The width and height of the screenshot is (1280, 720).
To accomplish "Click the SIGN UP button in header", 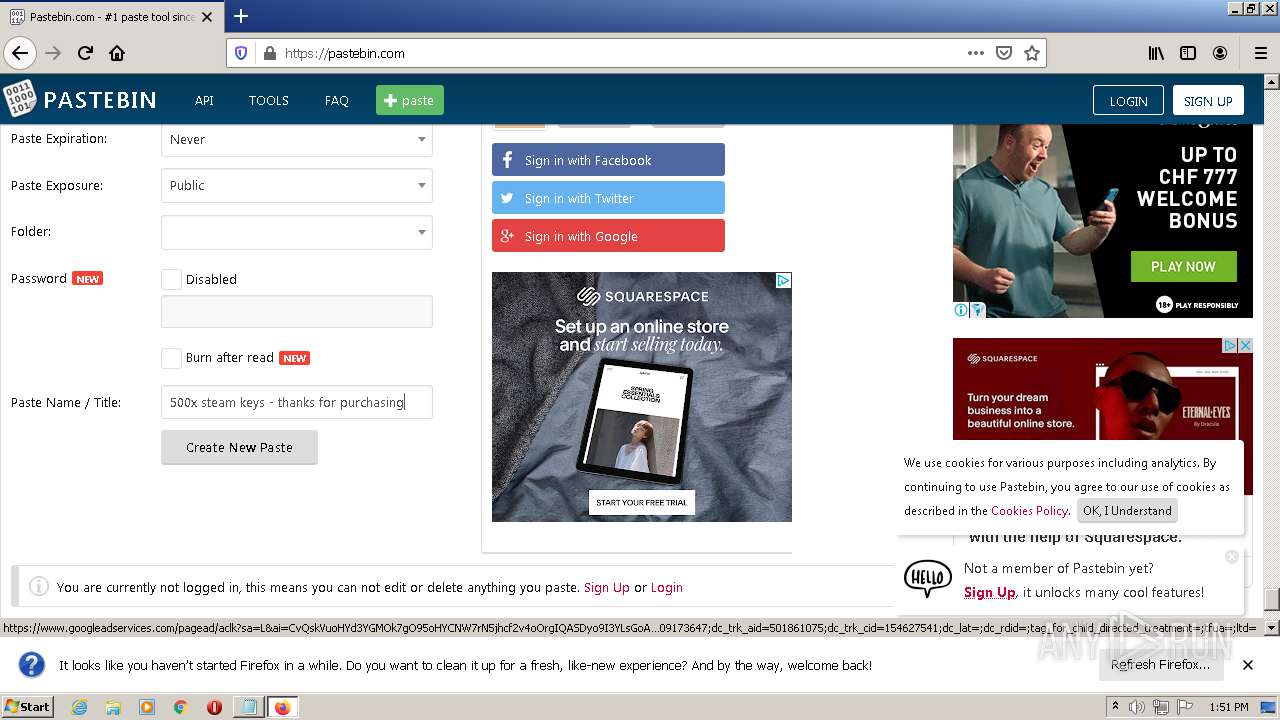I will click(1208, 100).
